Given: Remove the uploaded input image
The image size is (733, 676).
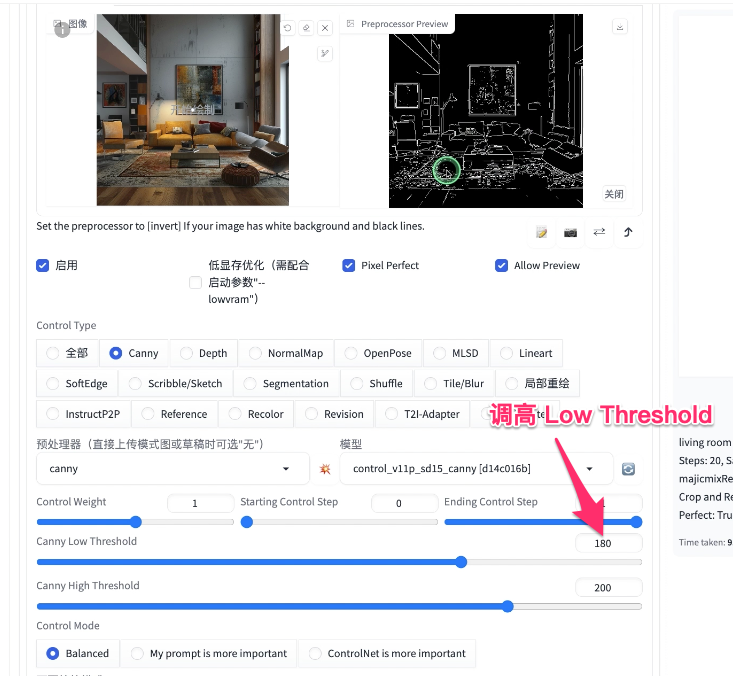Looking at the screenshot, I should point(325,28).
